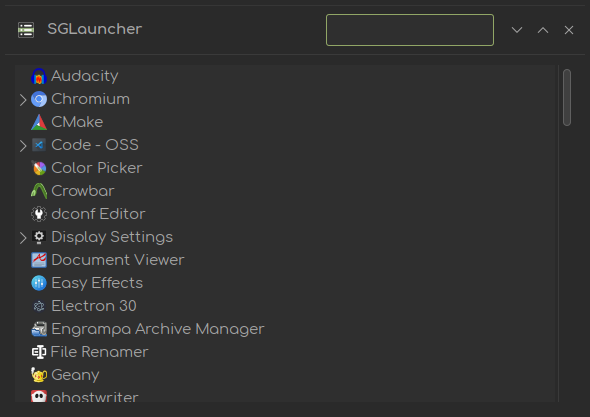Click the Crowbar app icon
Viewport: 590px width, 417px height.
point(39,191)
